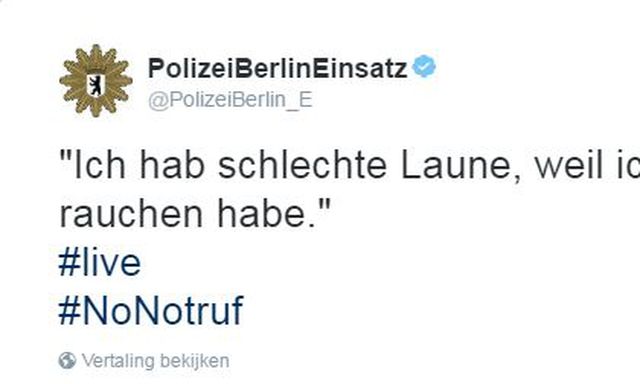This screenshot has height=384, width=640.
Task: Open the #live hashtag
Action: pyautogui.click(x=100, y=263)
